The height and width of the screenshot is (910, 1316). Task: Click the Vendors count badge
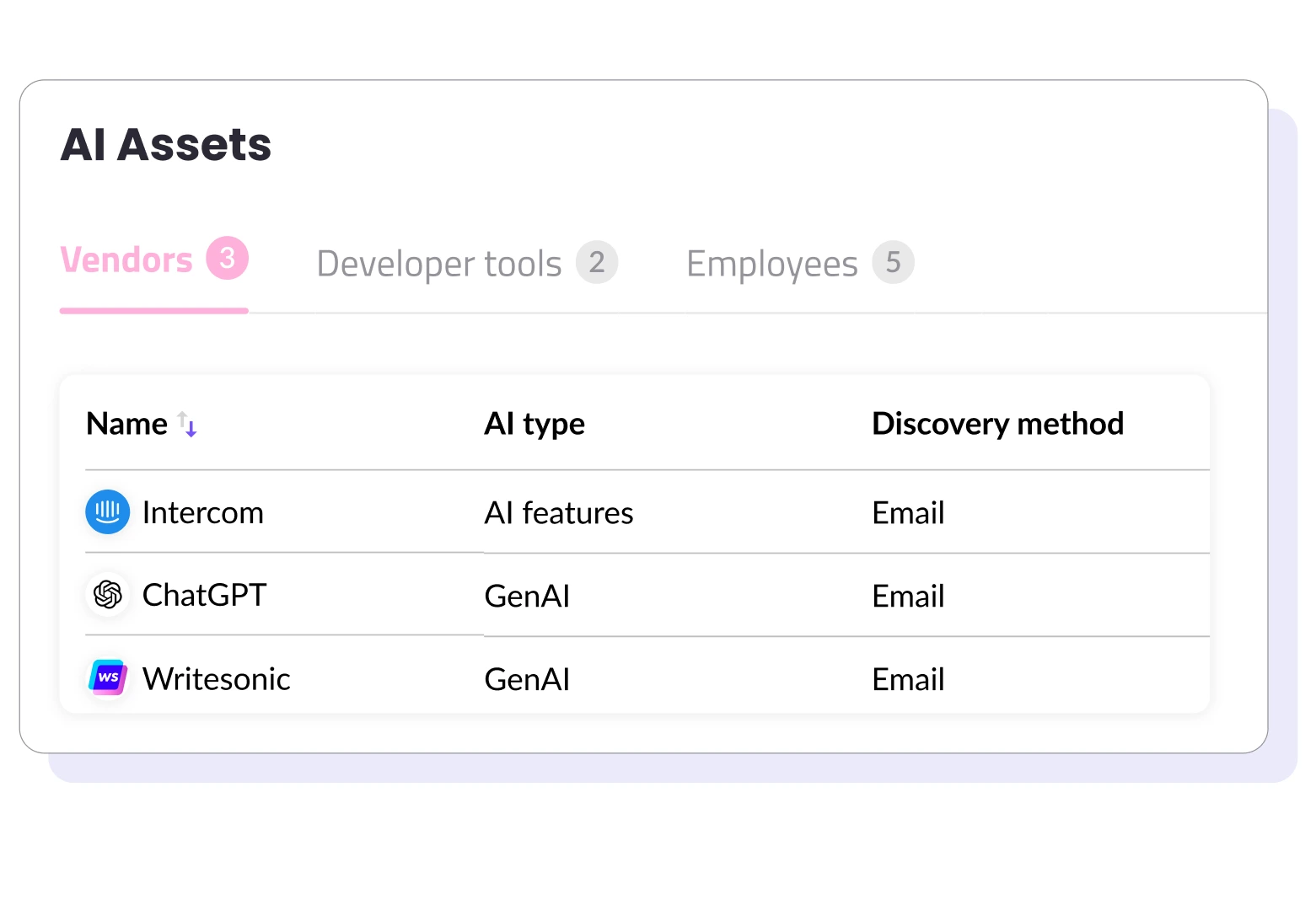tap(227, 258)
